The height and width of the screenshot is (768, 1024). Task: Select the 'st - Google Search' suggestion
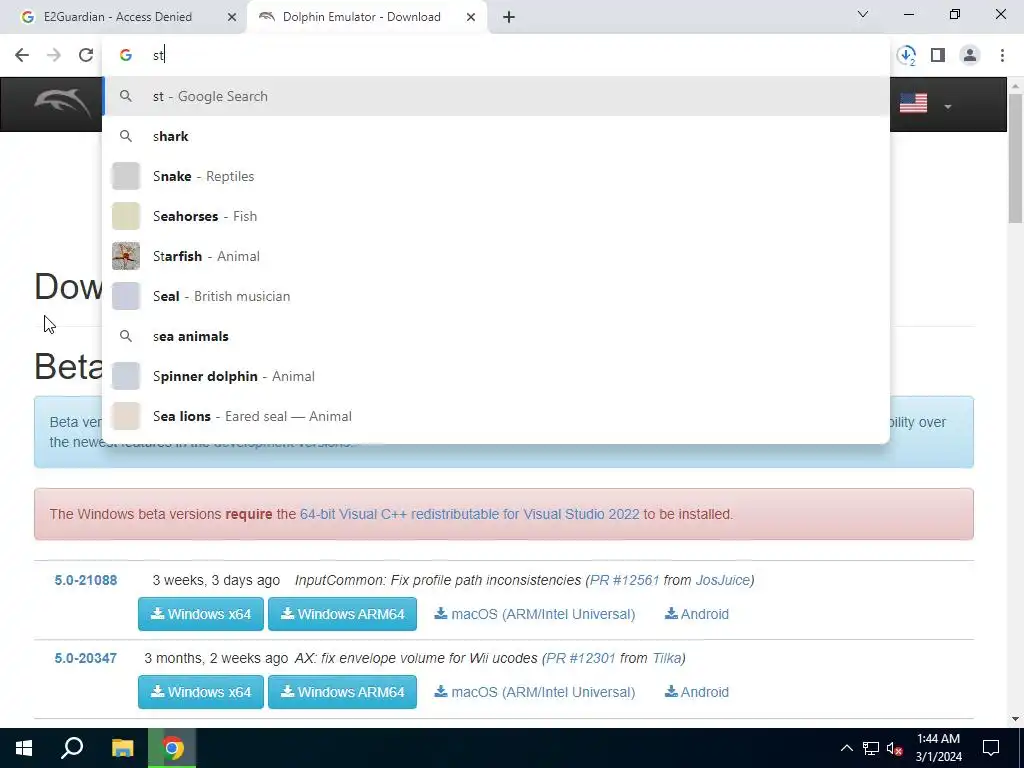tap(496, 96)
